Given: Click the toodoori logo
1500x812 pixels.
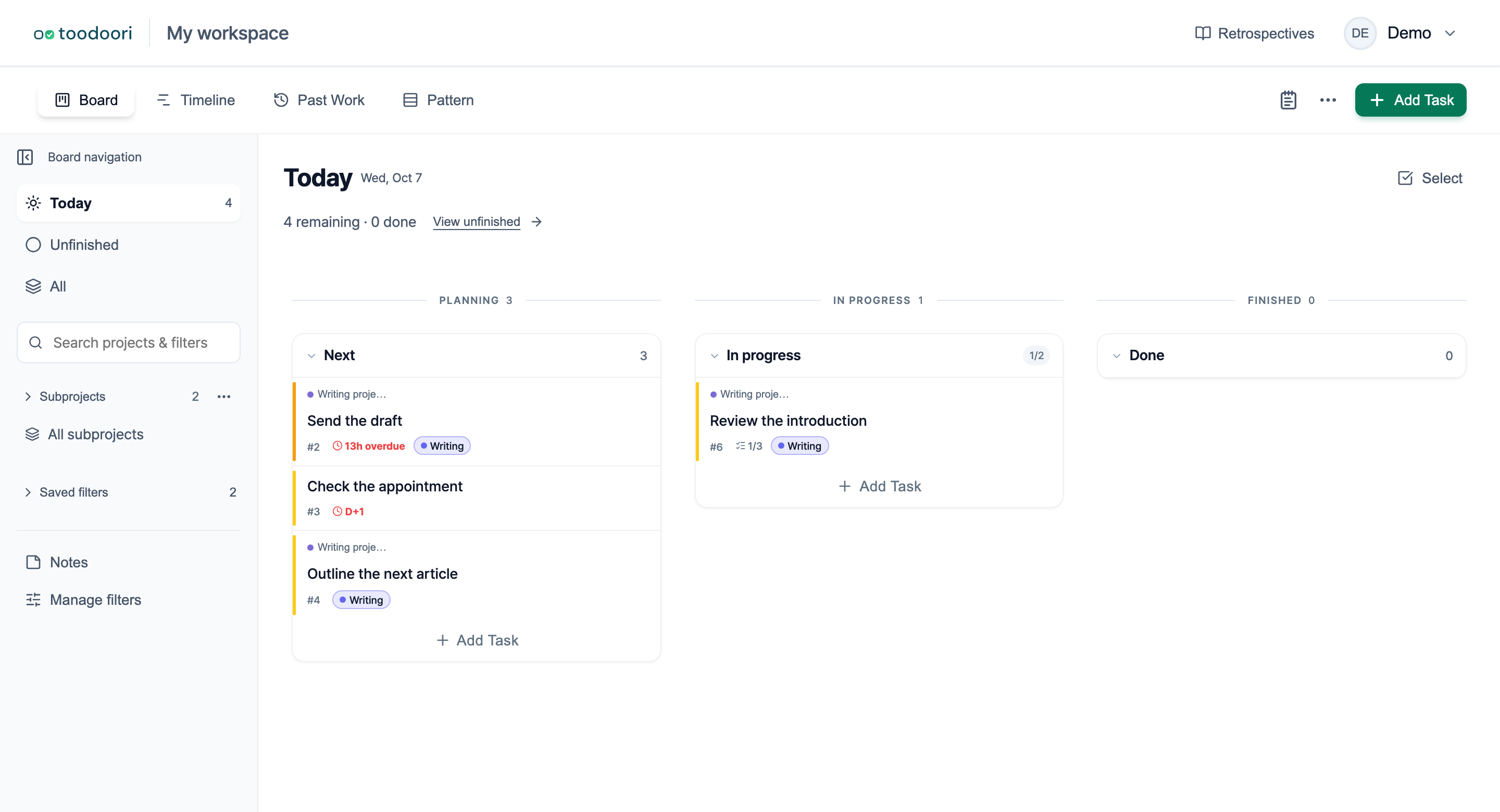Looking at the screenshot, I should pyautogui.click(x=83, y=33).
